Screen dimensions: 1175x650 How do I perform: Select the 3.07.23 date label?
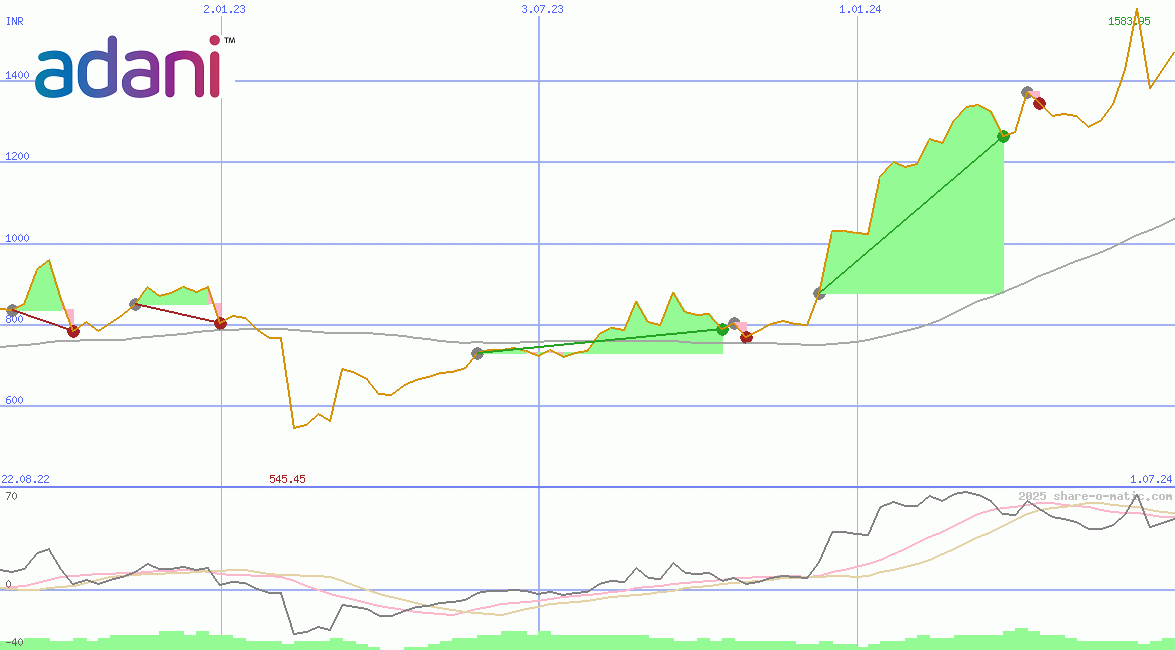[x=543, y=9]
